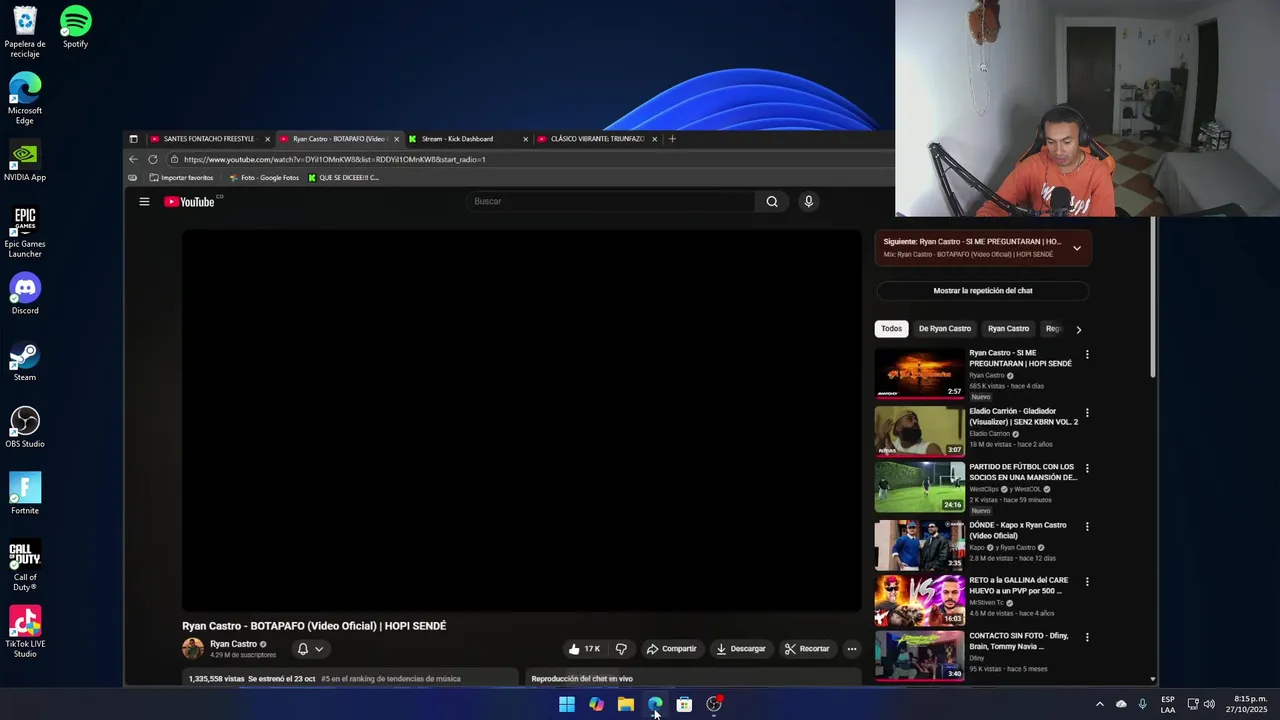Image resolution: width=1280 pixels, height=720 pixels.
Task: Select the Epic Games Launcher desktop icon
Action: (25, 232)
